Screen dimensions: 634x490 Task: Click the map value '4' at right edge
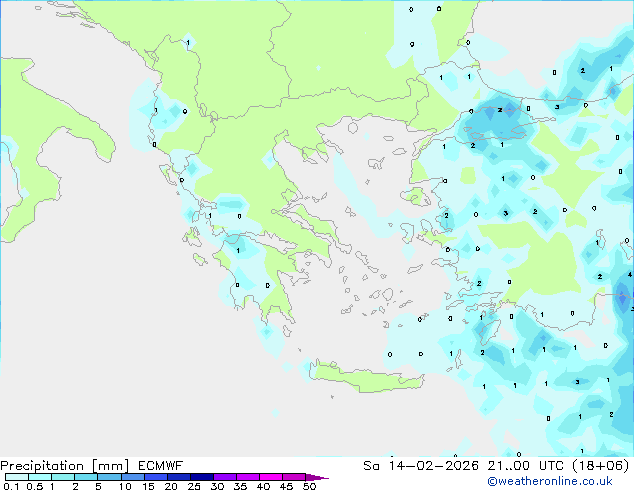pos(630,275)
